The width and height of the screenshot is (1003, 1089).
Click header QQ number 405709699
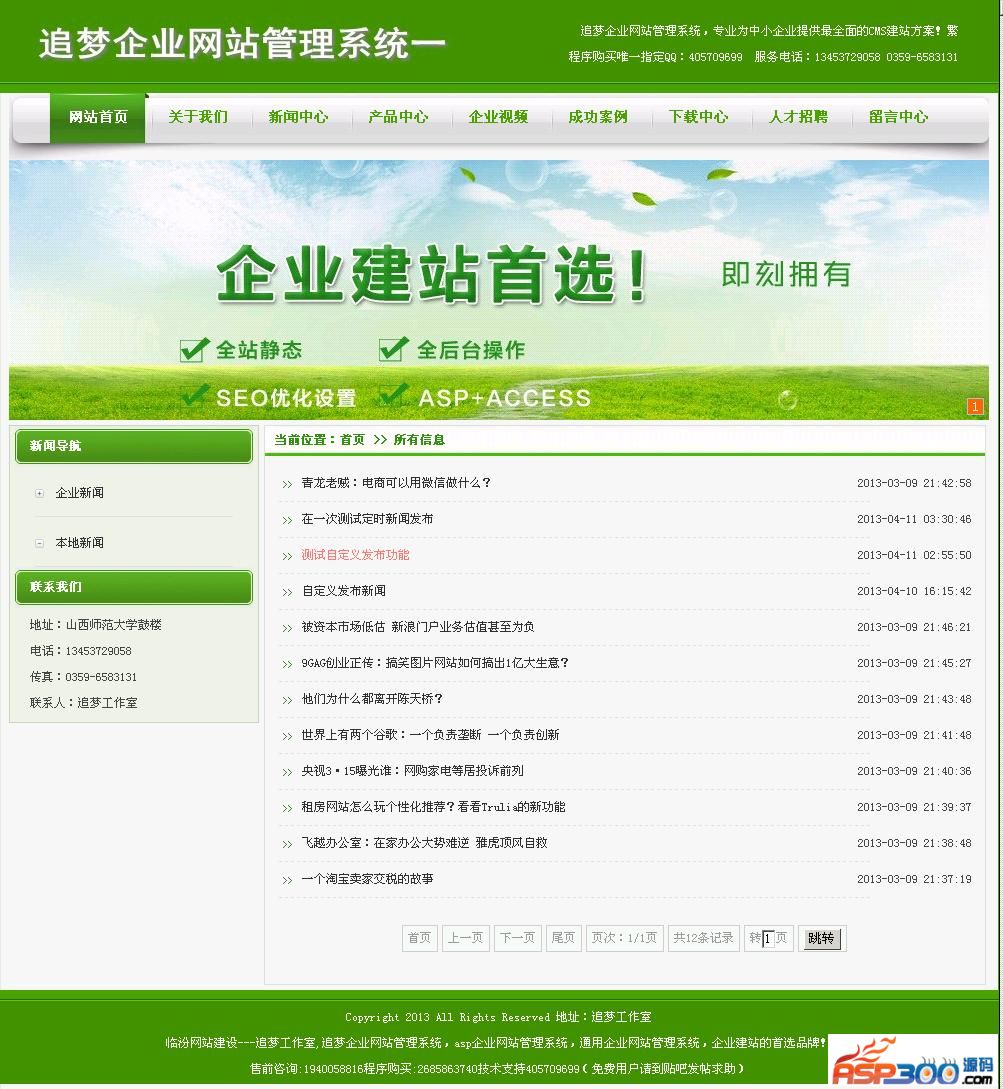pyautogui.click(x=715, y=57)
